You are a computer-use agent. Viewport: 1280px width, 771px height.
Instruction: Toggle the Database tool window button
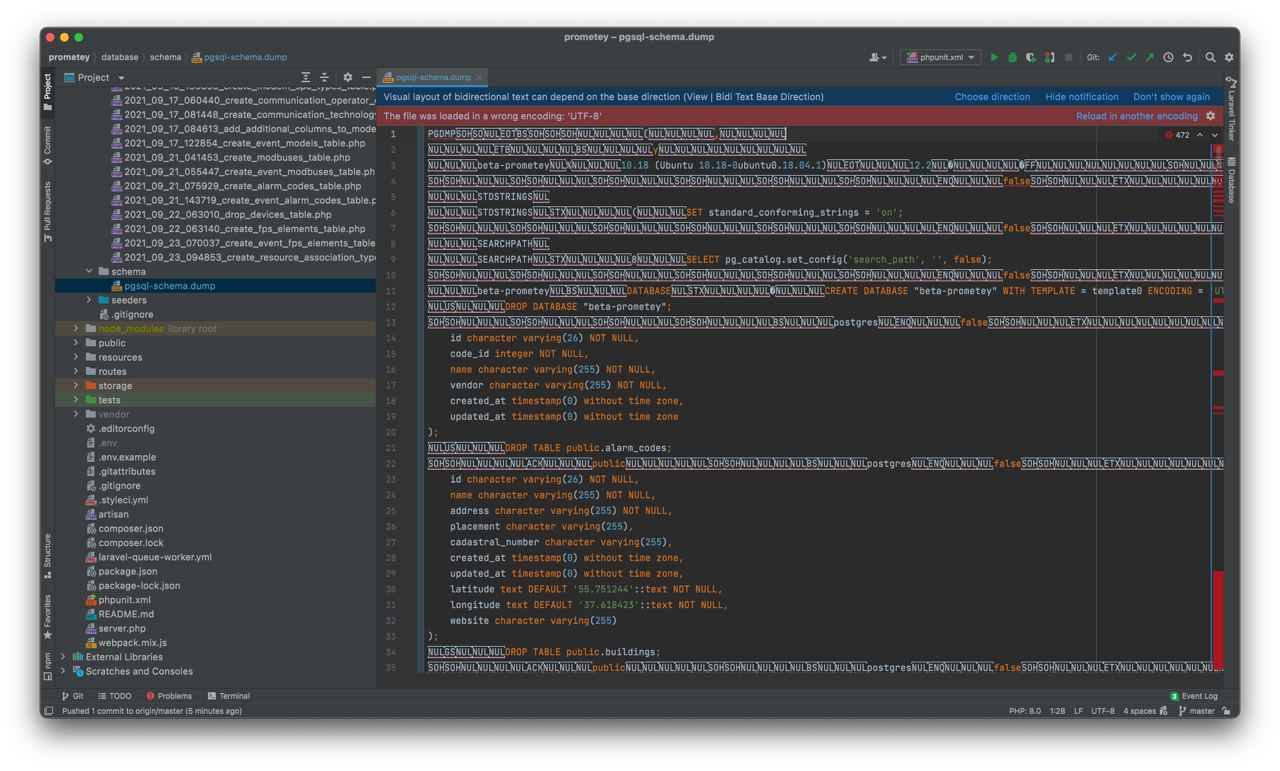(x=1232, y=180)
